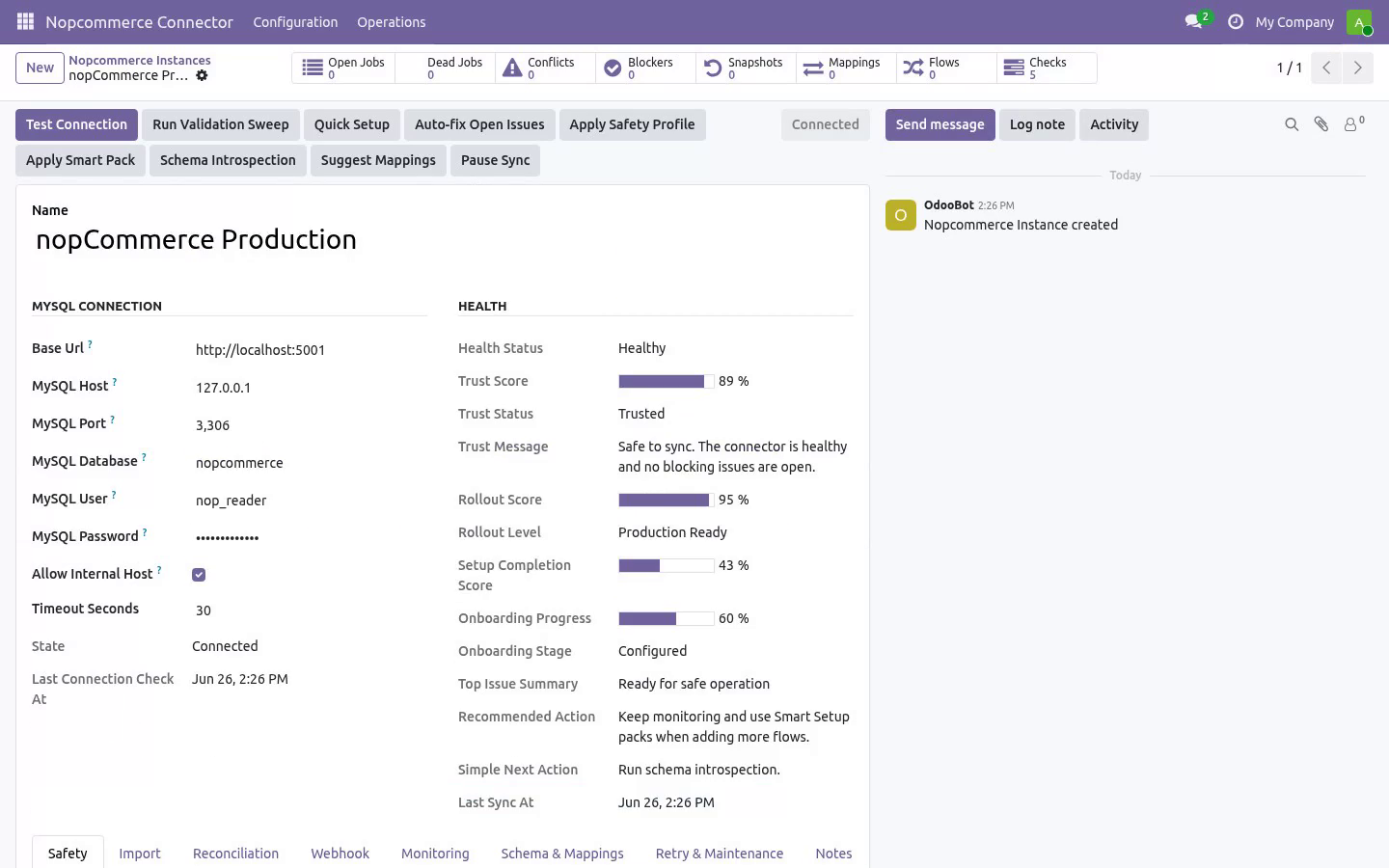This screenshot has height=868, width=1389.
Task: Edit the Base Url field
Action: (310, 350)
